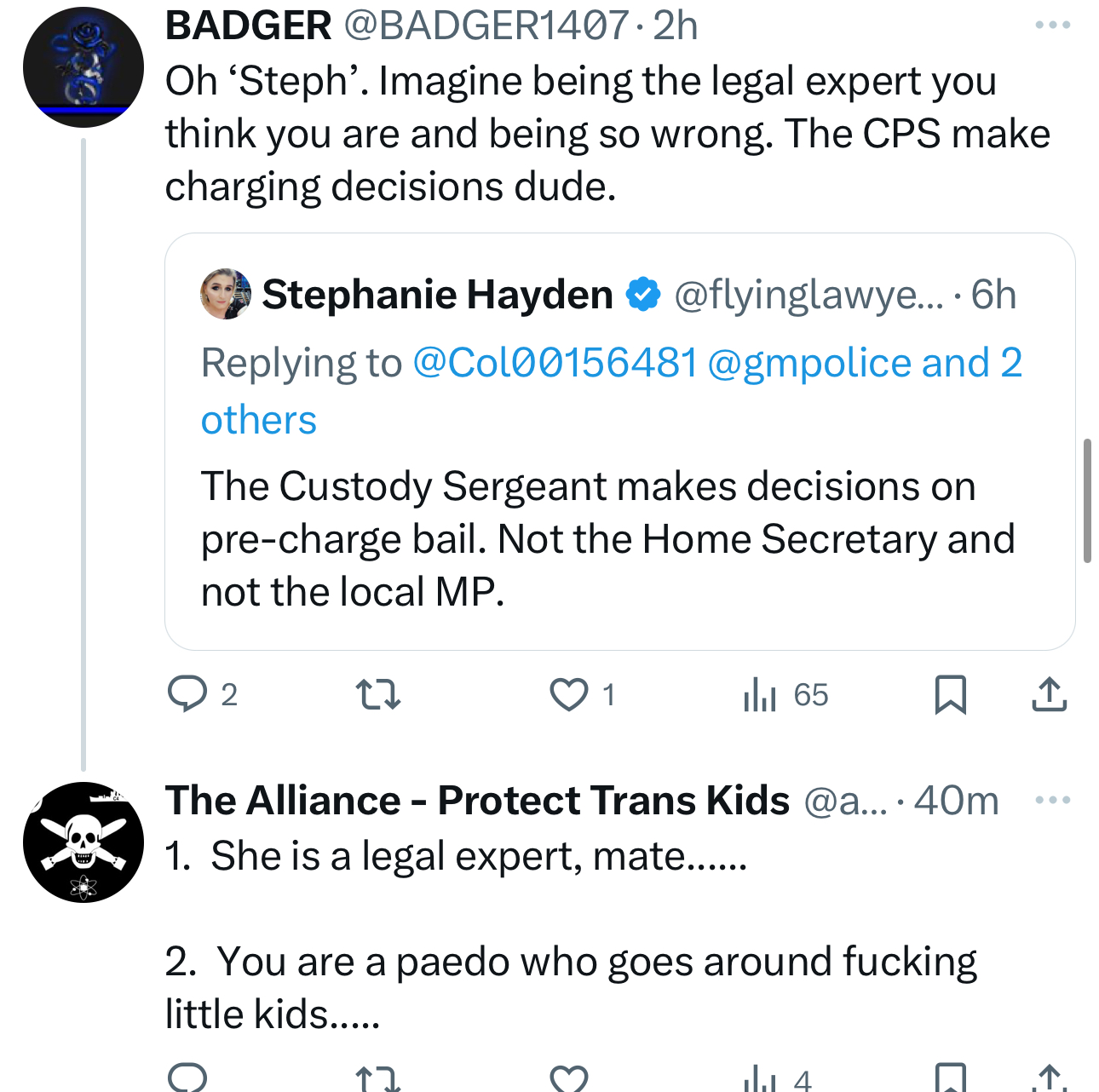Bookmark BADGER's tweet
The width and height of the screenshot is (1099, 1092).
click(x=950, y=693)
